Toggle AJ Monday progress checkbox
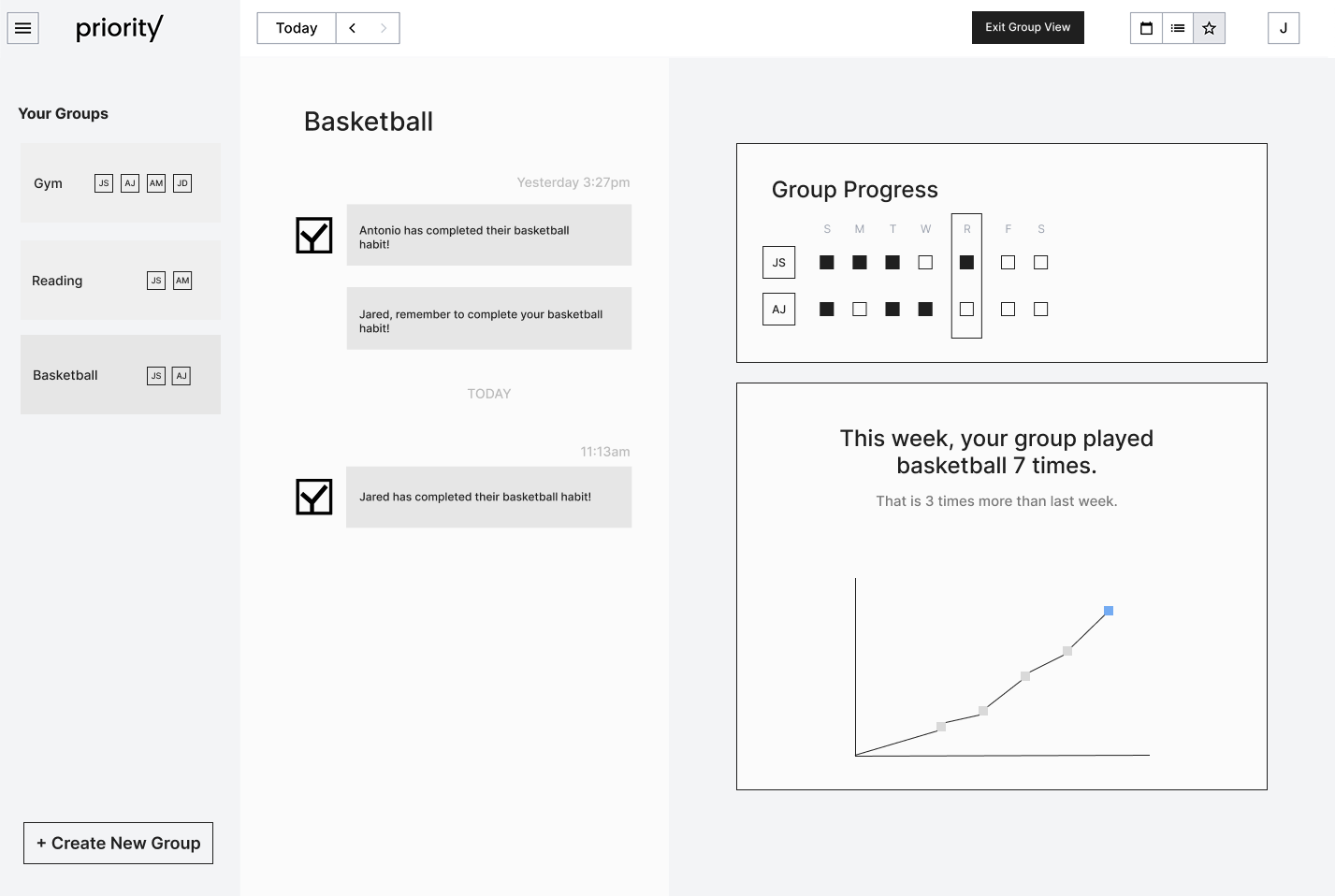The width and height of the screenshot is (1335, 896). click(860, 309)
